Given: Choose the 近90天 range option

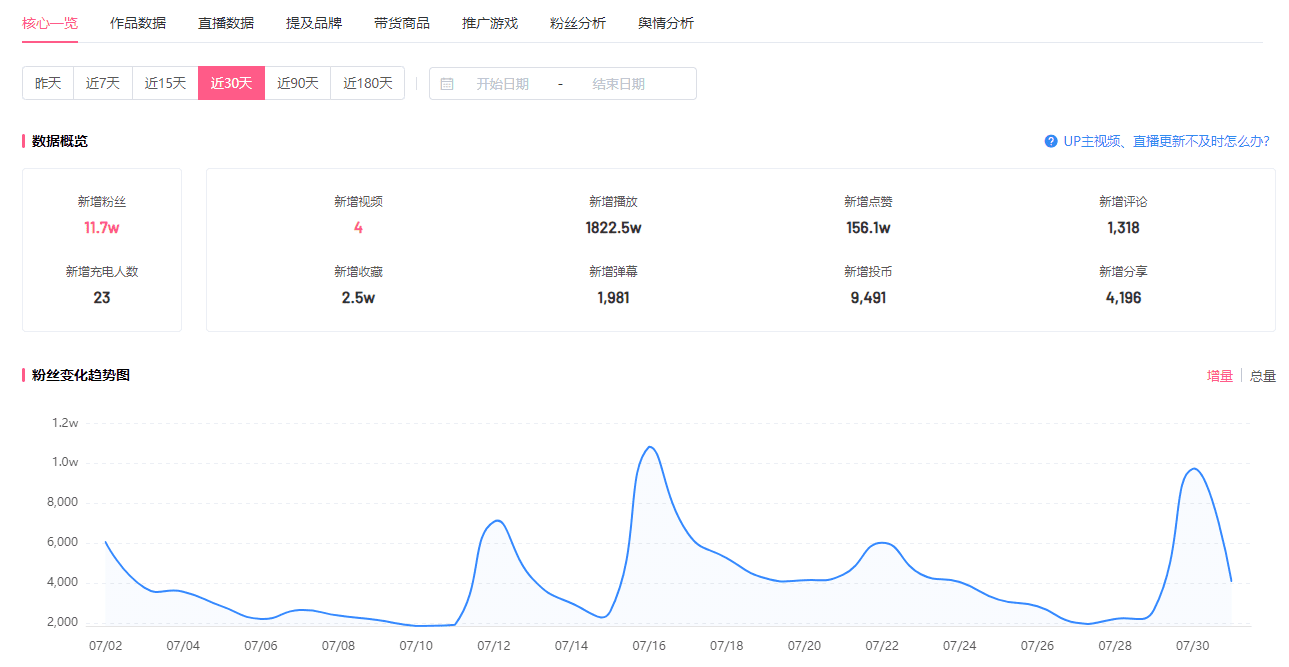Looking at the screenshot, I should (298, 83).
